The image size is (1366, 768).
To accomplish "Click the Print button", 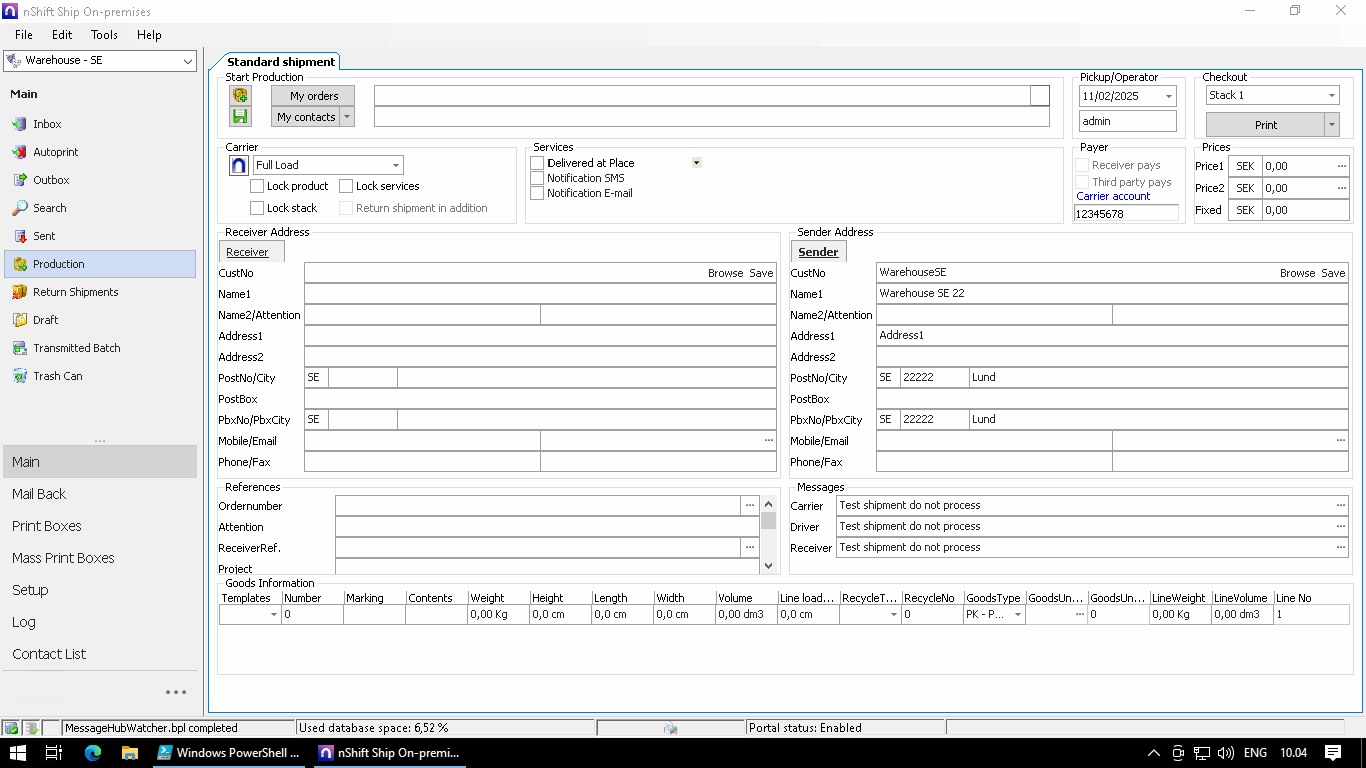I will [1265, 125].
